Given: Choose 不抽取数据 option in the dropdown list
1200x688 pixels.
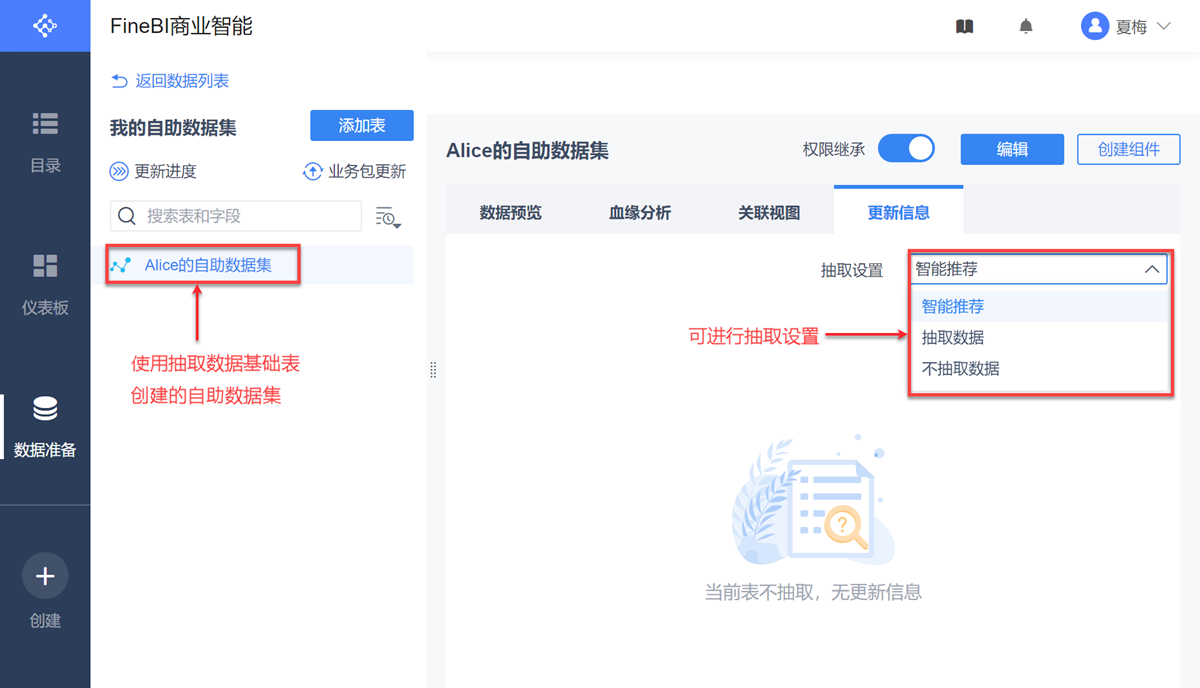Looking at the screenshot, I should click(x=1039, y=368).
